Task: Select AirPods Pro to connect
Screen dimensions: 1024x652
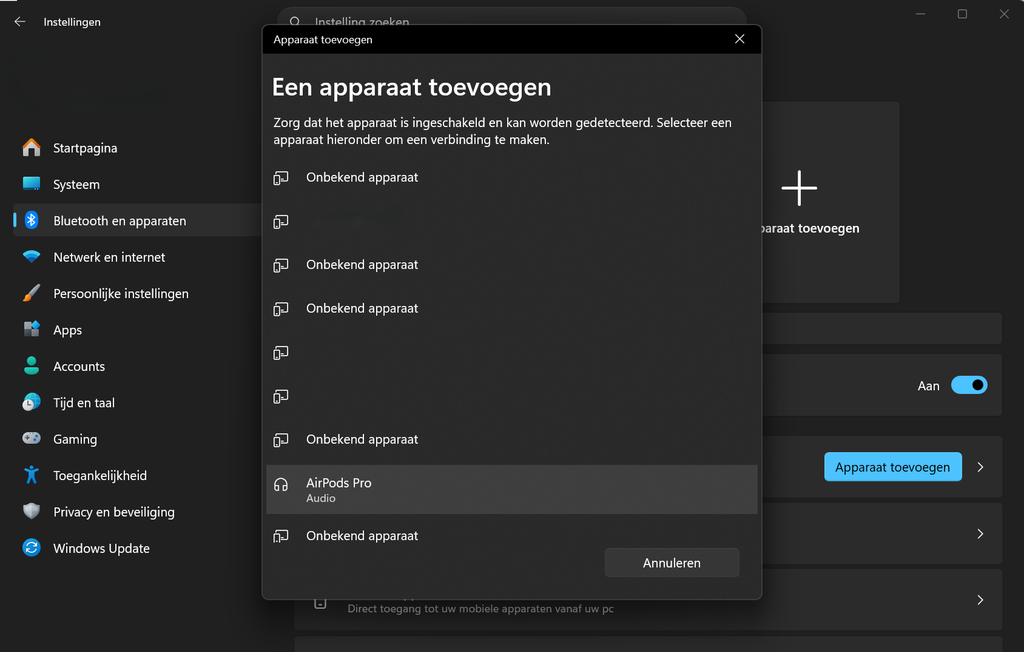Action: point(512,489)
